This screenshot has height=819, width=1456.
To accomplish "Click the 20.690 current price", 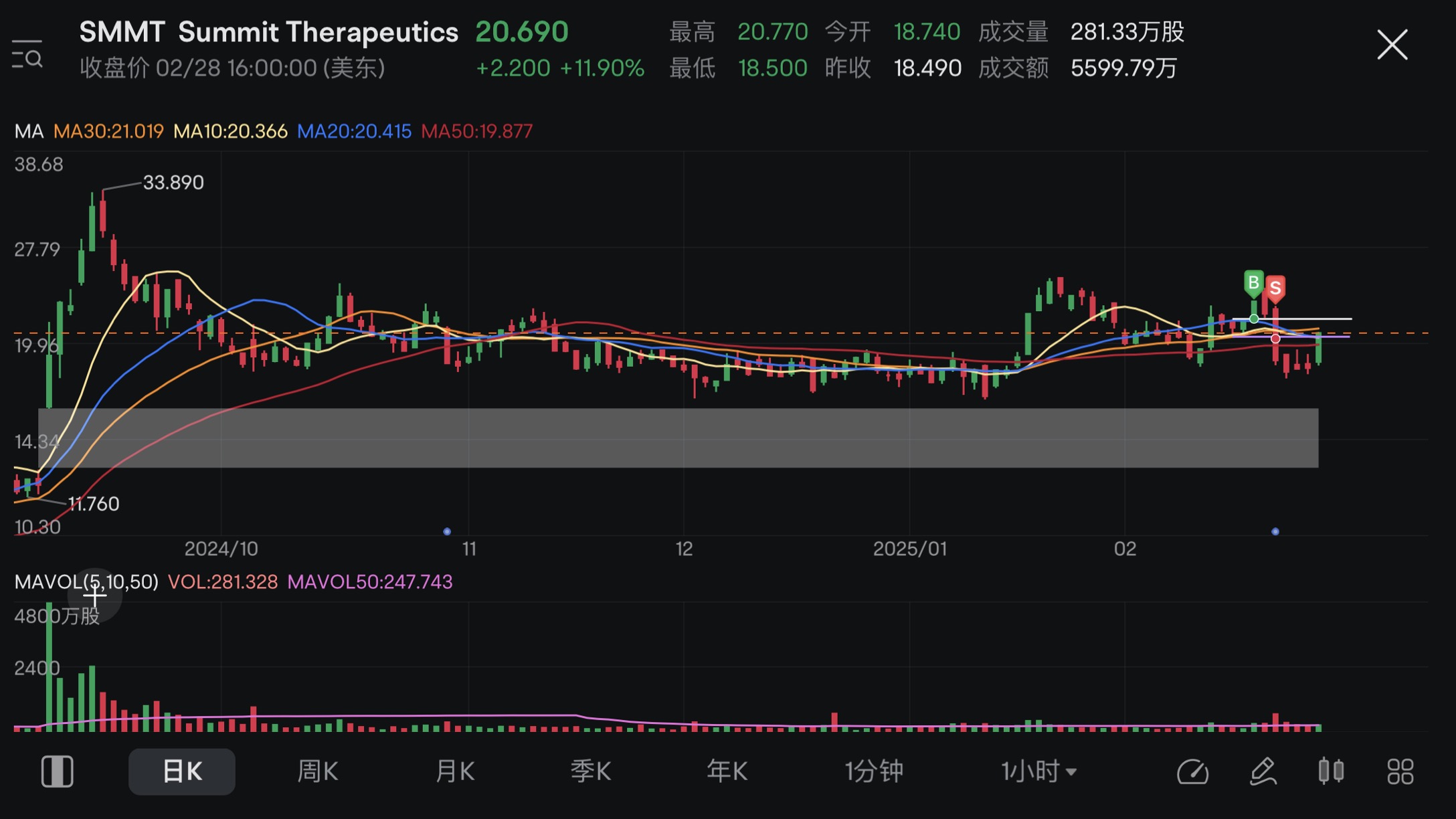I will 522,31.
